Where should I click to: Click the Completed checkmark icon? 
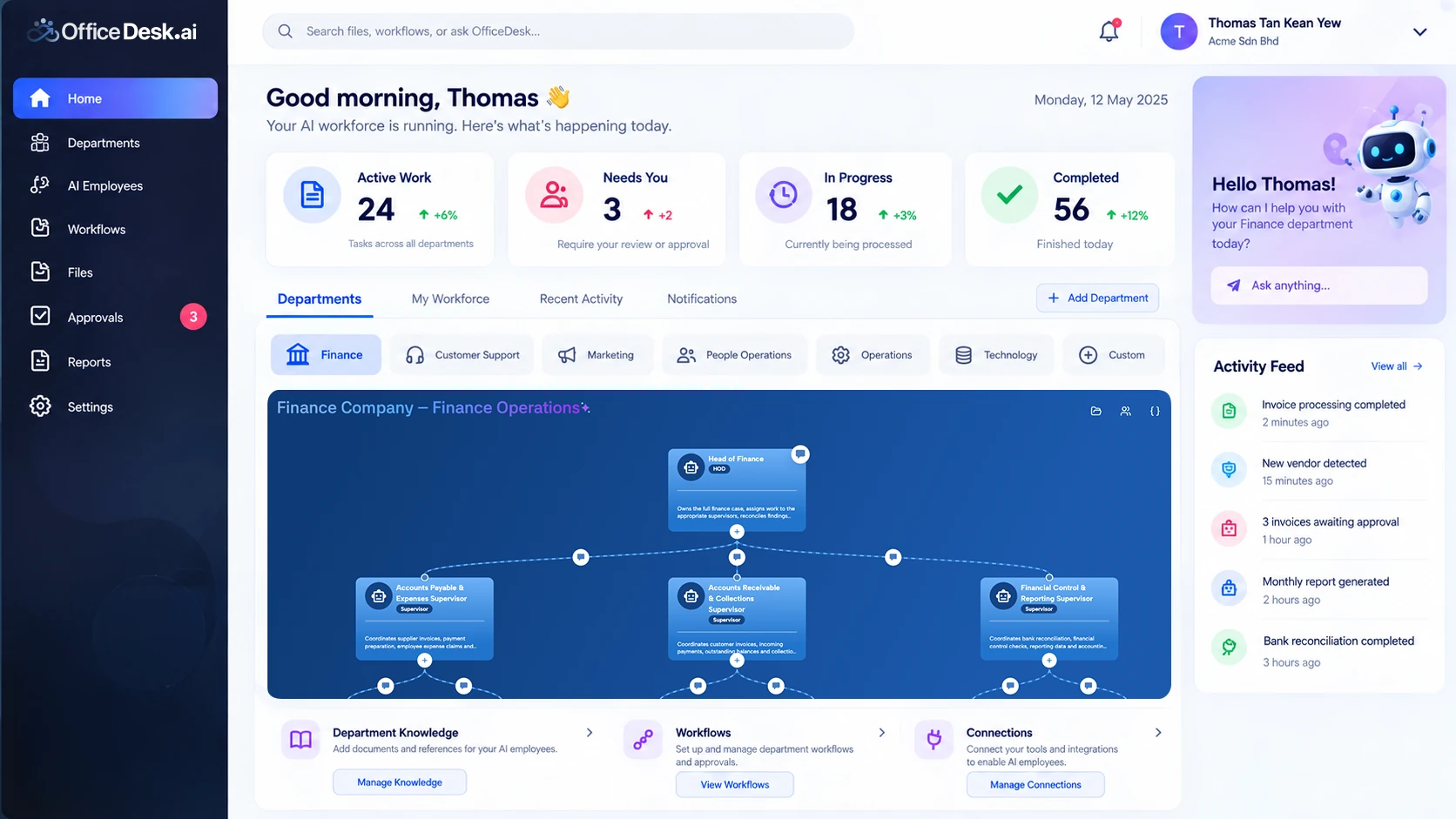point(1009,195)
